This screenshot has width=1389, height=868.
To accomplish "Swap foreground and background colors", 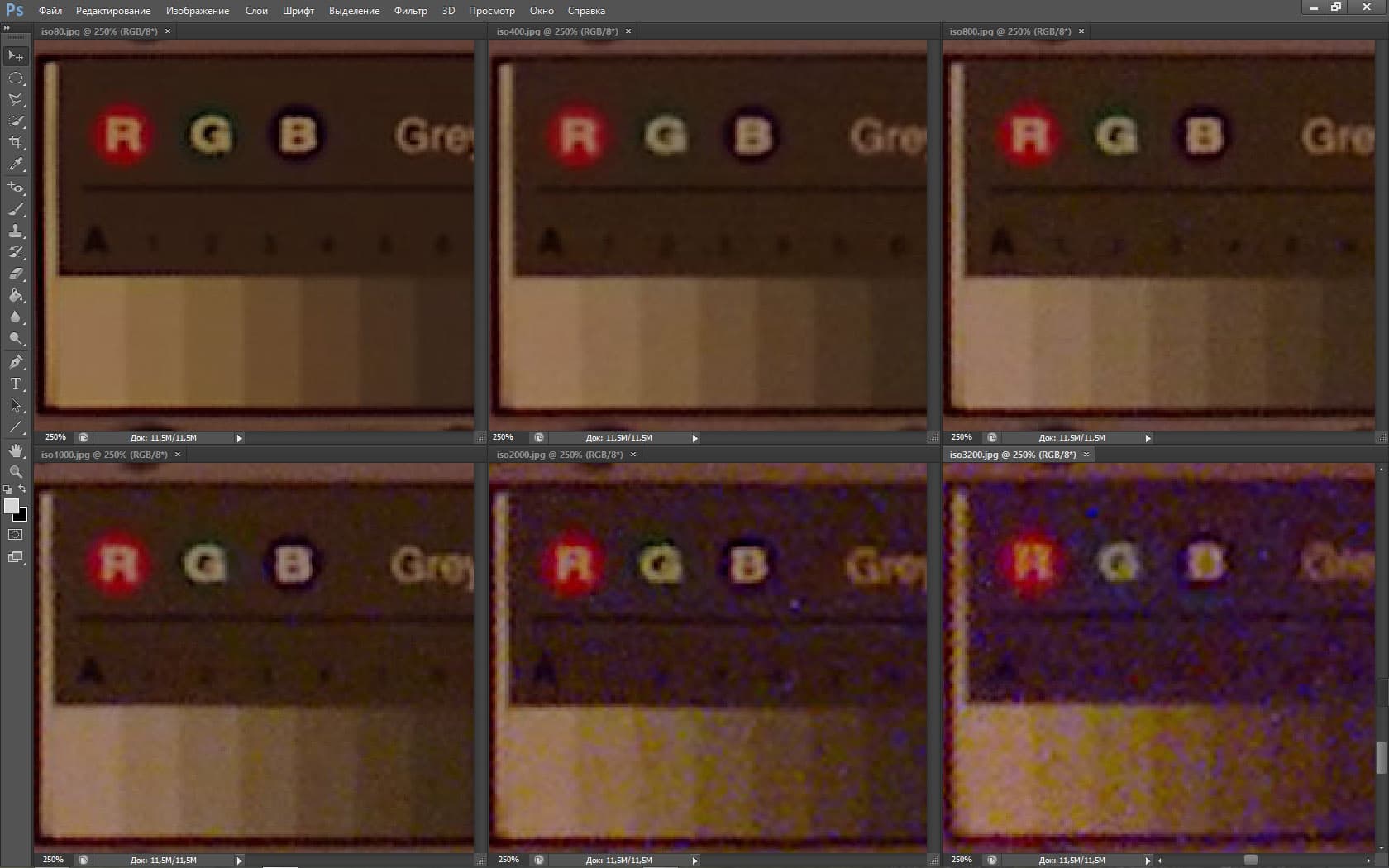I will [x=22, y=489].
